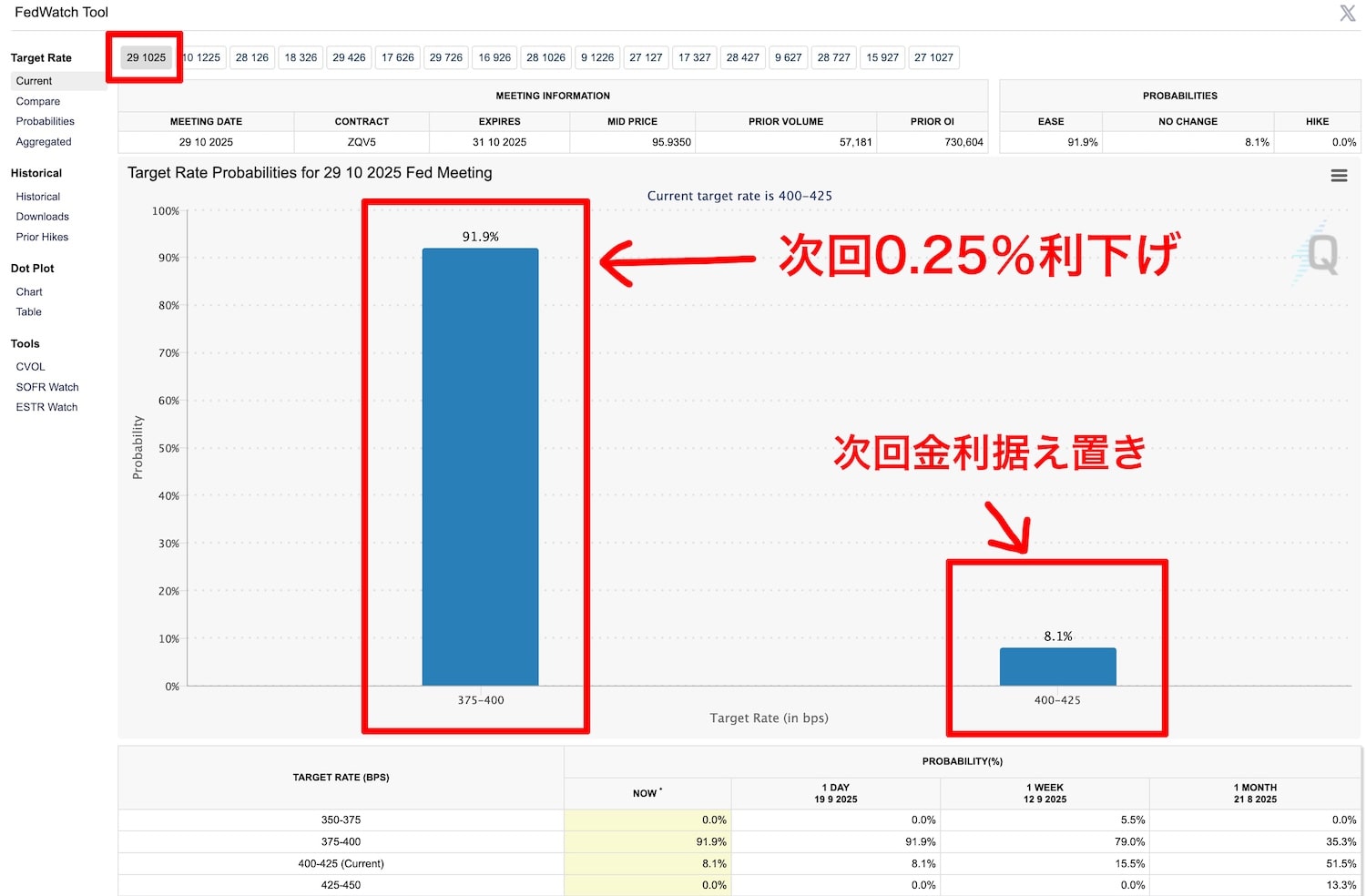Switch to the 28 126 meeting tab

coord(252,57)
